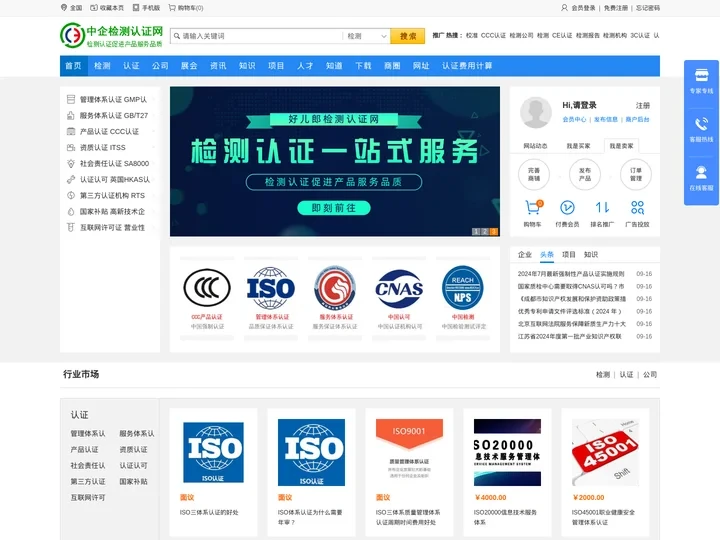Click the 会员登录 user icon
720x540 pixels.
coord(564,7)
